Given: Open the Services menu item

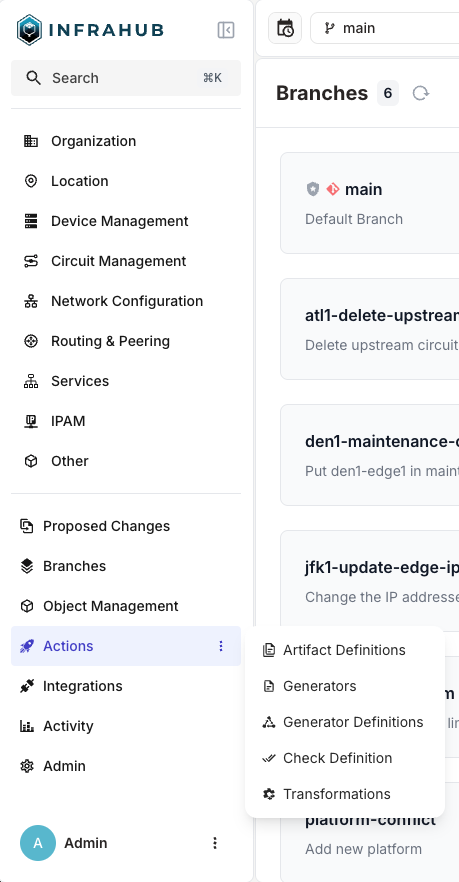Looking at the screenshot, I should [x=126, y=381].
